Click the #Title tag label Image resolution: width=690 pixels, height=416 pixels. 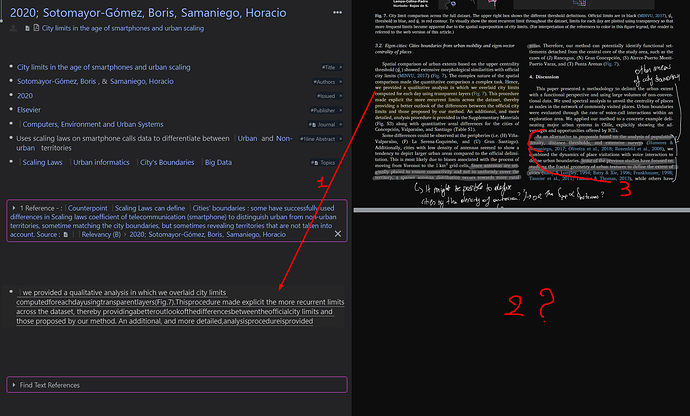[328, 67]
